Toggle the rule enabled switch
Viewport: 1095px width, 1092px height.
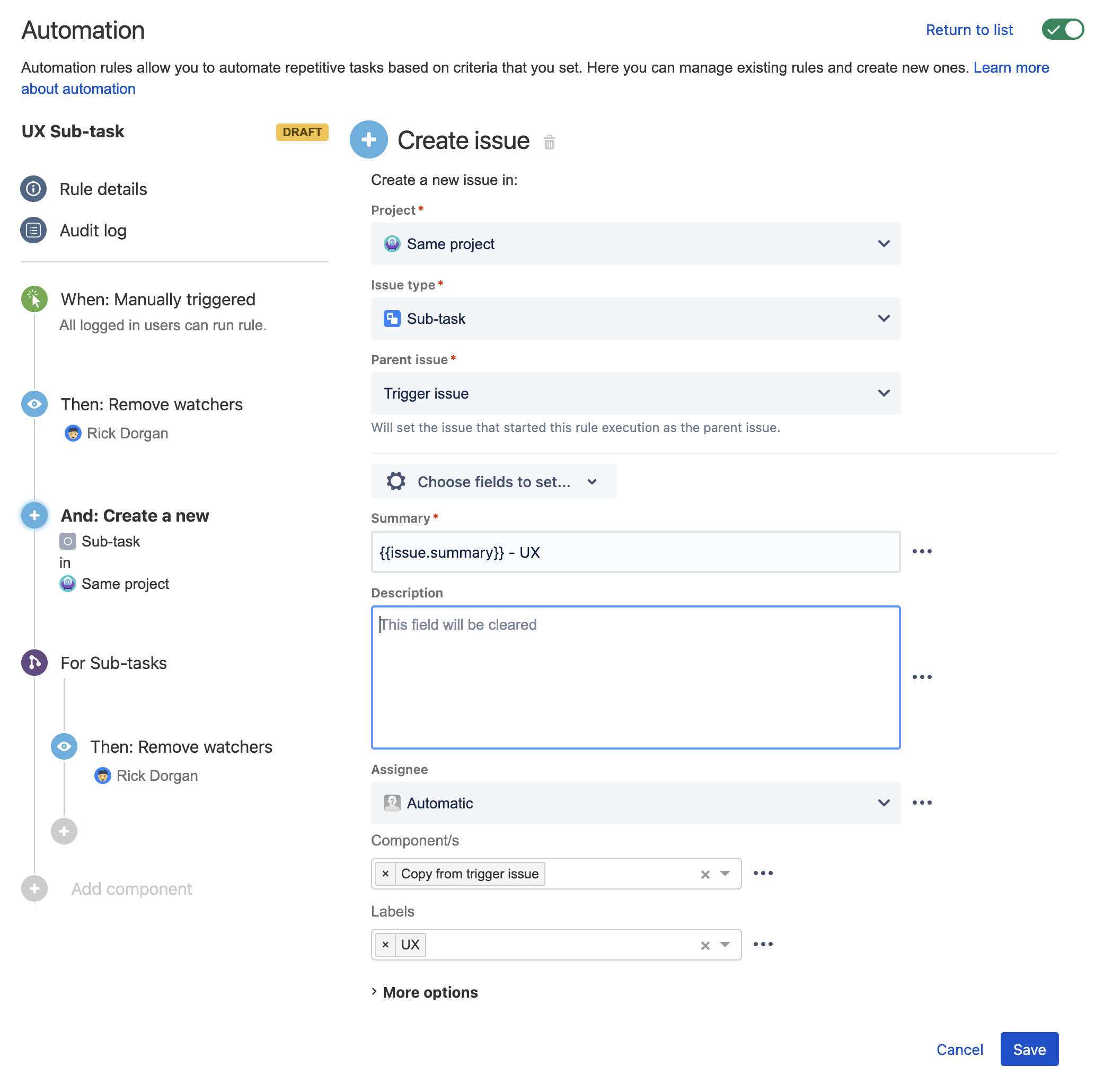click(x=1062, y=30)
